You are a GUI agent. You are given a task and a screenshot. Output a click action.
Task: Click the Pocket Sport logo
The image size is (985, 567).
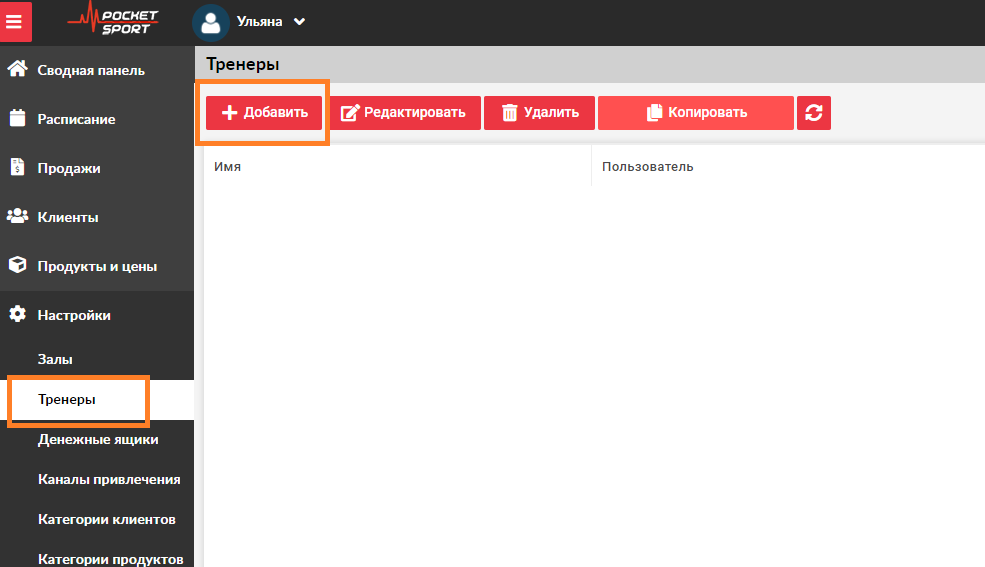113,21
